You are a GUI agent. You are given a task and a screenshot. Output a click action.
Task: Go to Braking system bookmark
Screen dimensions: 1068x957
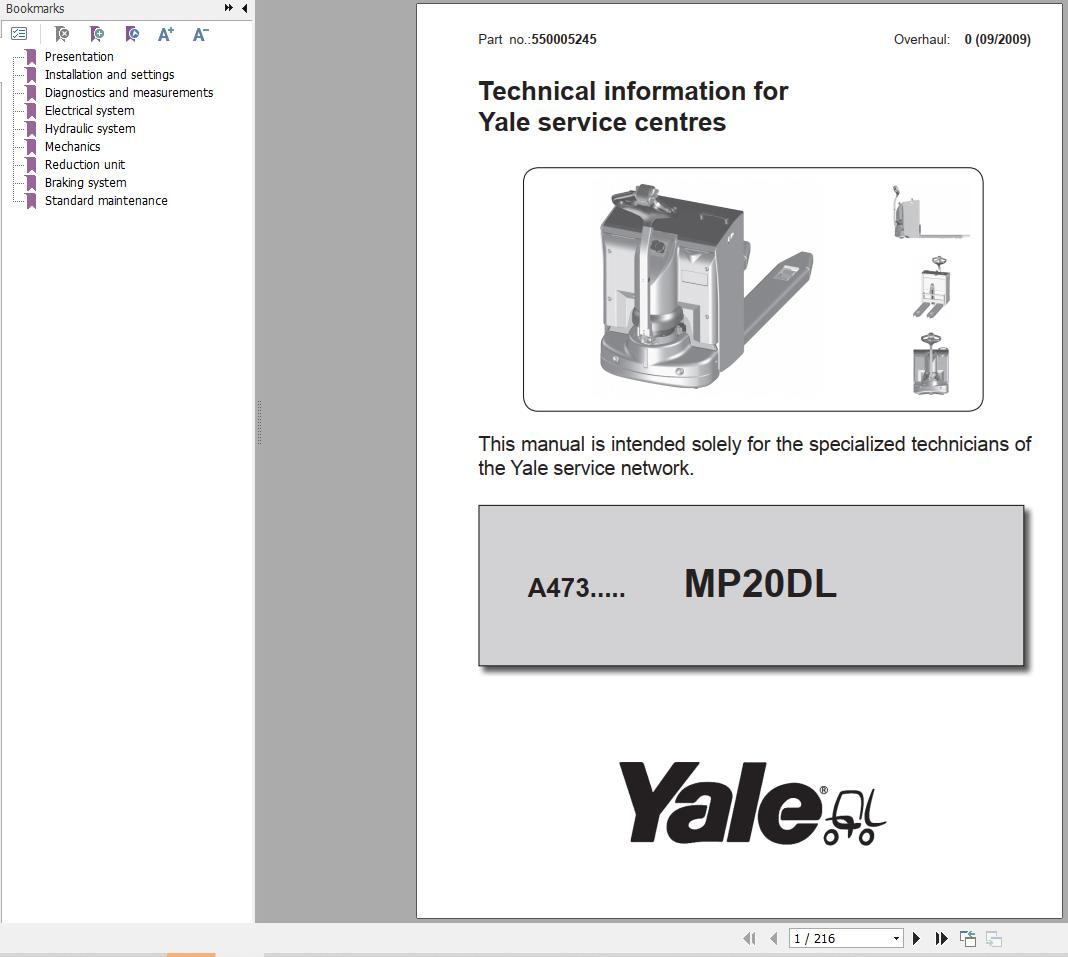[x=85, y=183]
